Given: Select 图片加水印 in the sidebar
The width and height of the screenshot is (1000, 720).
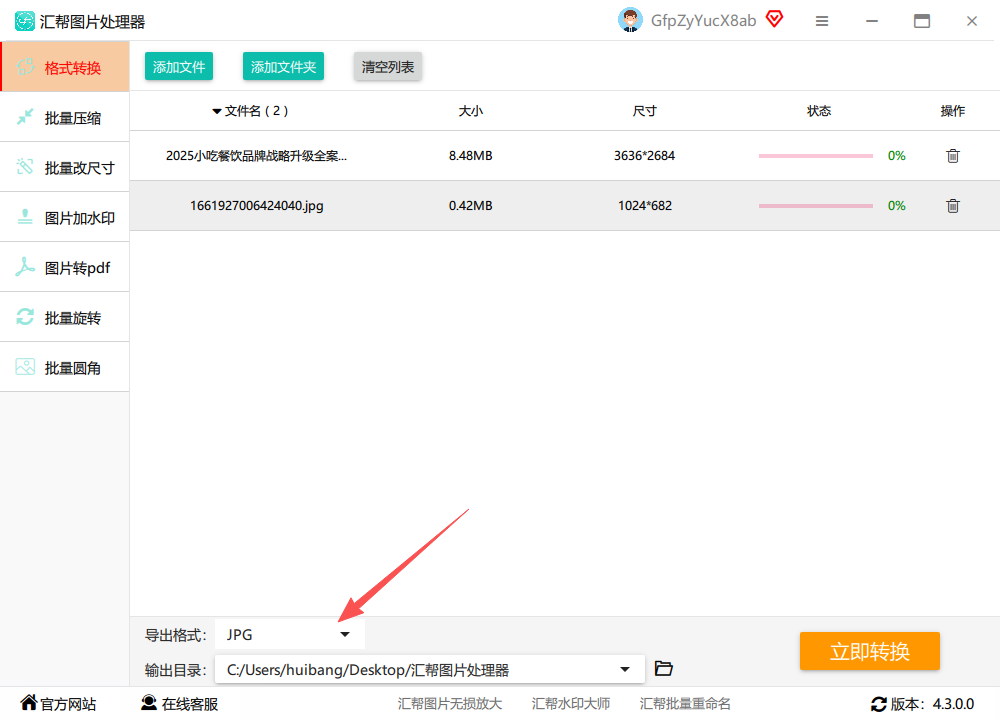Looking at the screenshot, I should click(x=64, y=217).
